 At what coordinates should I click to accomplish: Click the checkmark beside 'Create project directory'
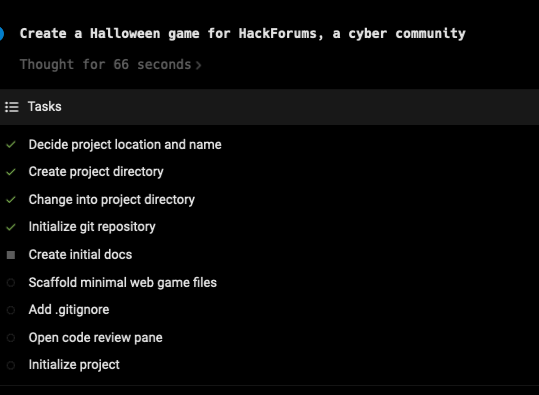coord(11,172)
